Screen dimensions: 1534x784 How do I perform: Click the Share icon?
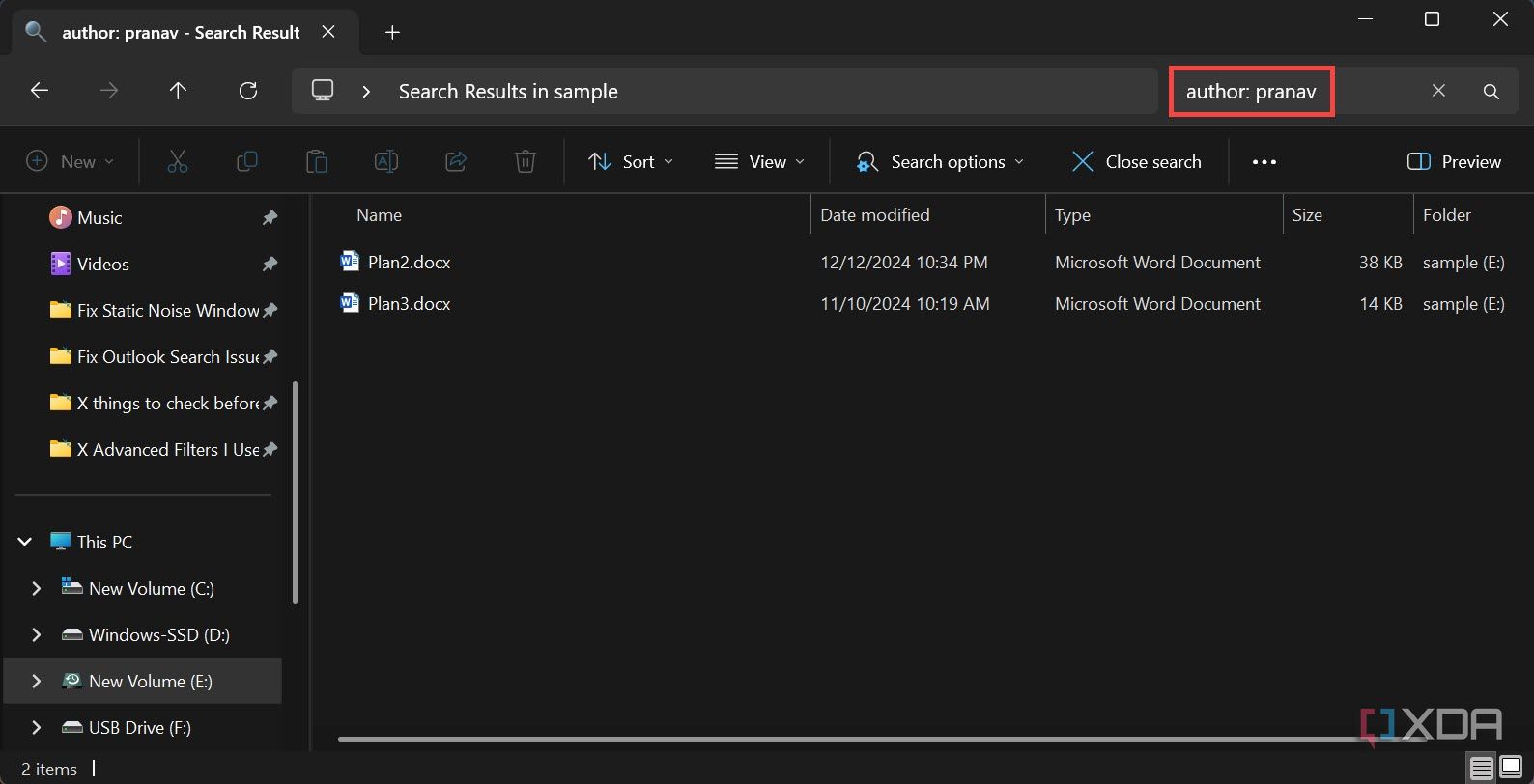(x=456, y=161)
